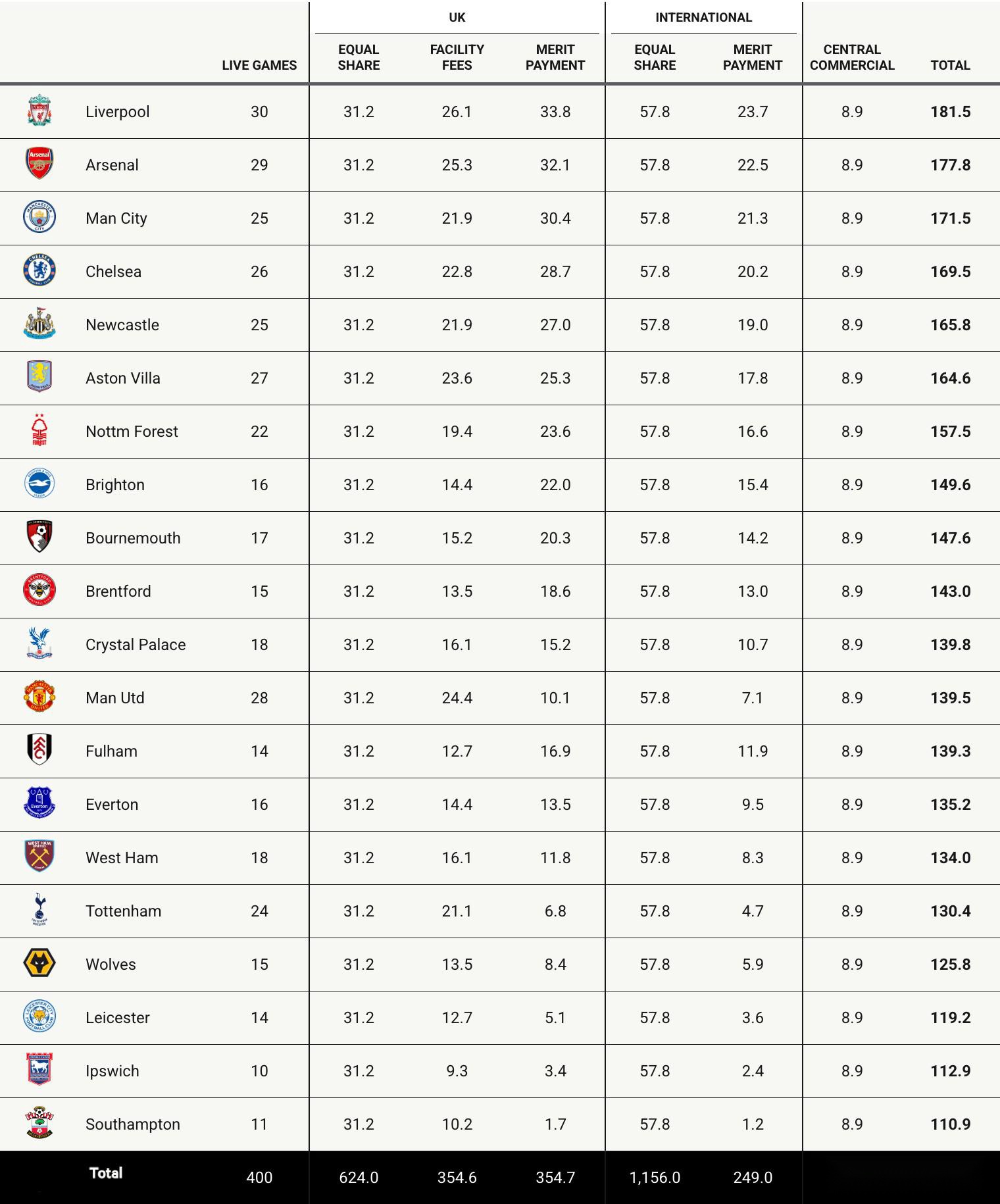
Task: Select the FACILITY FEES column header
Action: (x=457, y=57)
